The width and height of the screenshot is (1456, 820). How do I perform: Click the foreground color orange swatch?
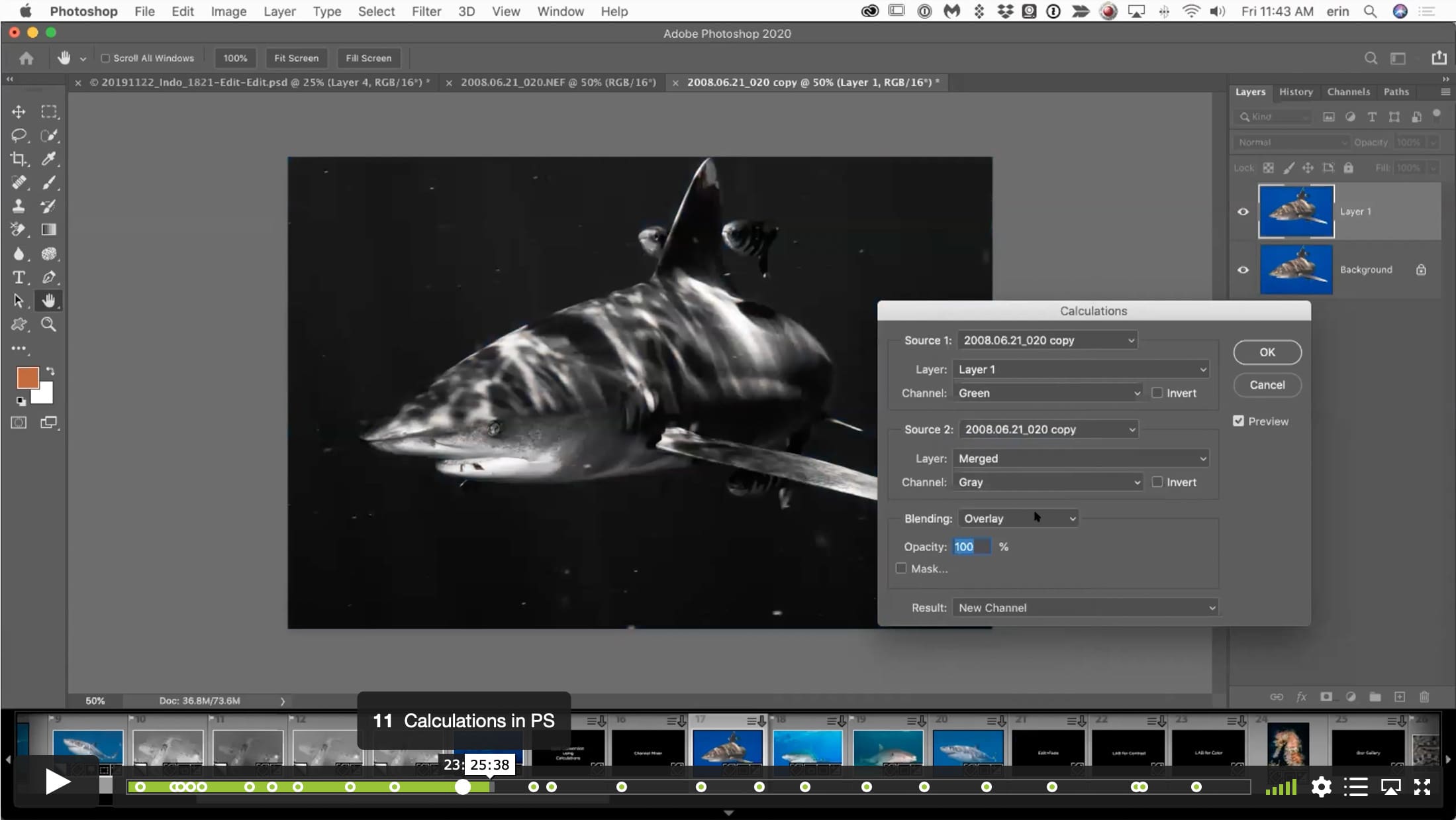[x=27, y=378]
